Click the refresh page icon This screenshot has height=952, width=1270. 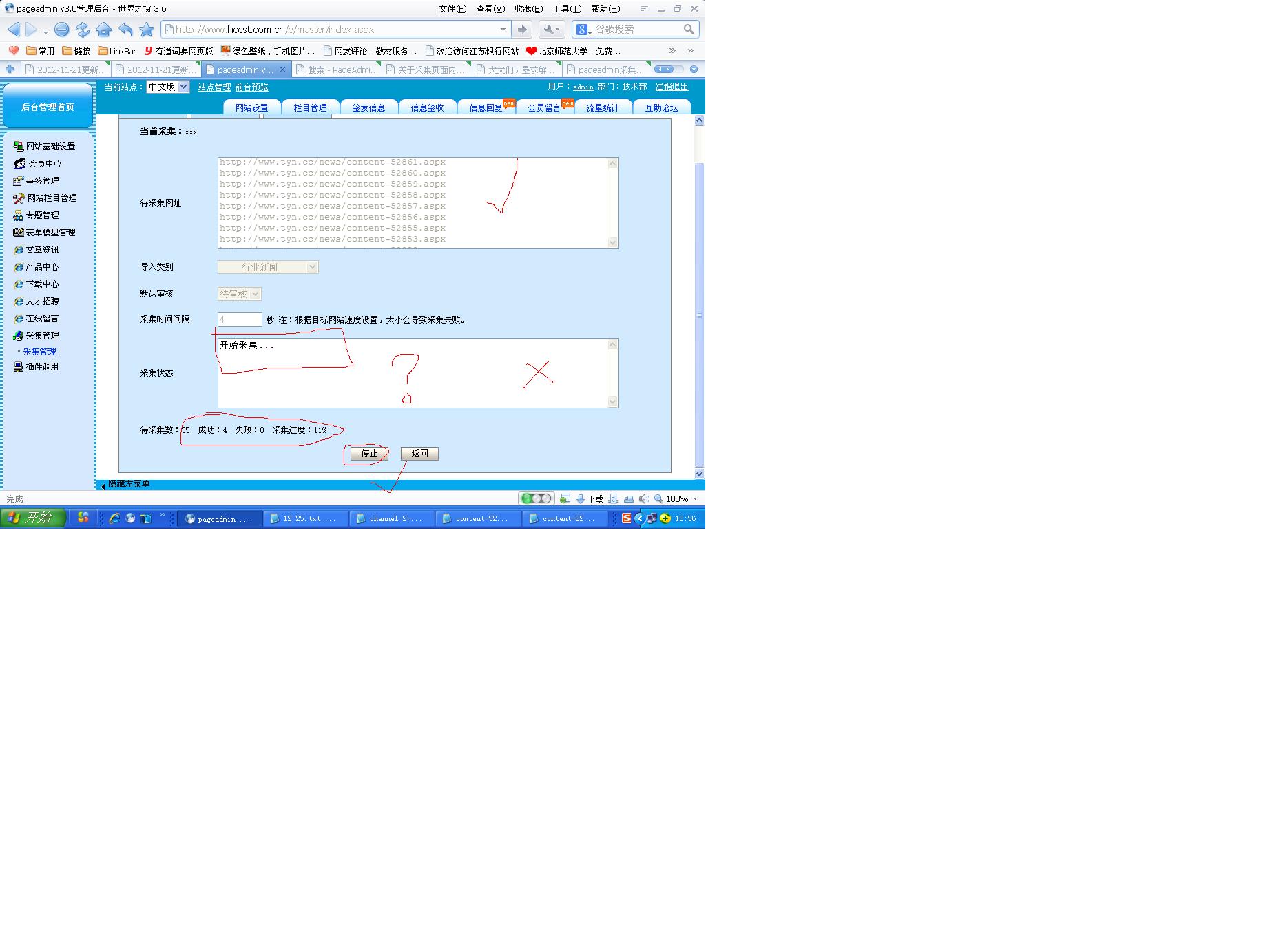[83, 30]
